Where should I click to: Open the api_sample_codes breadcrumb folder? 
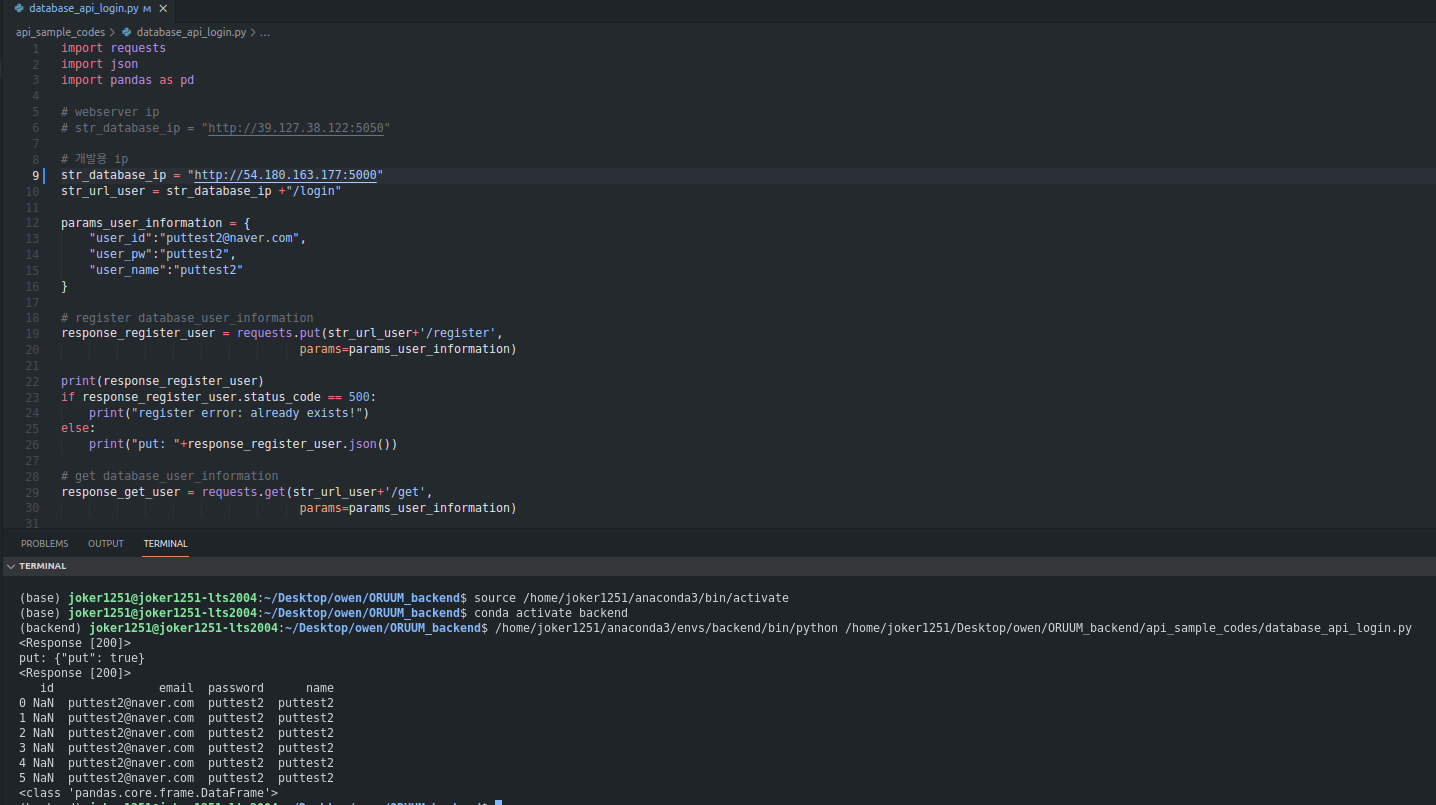click(60, 32)
